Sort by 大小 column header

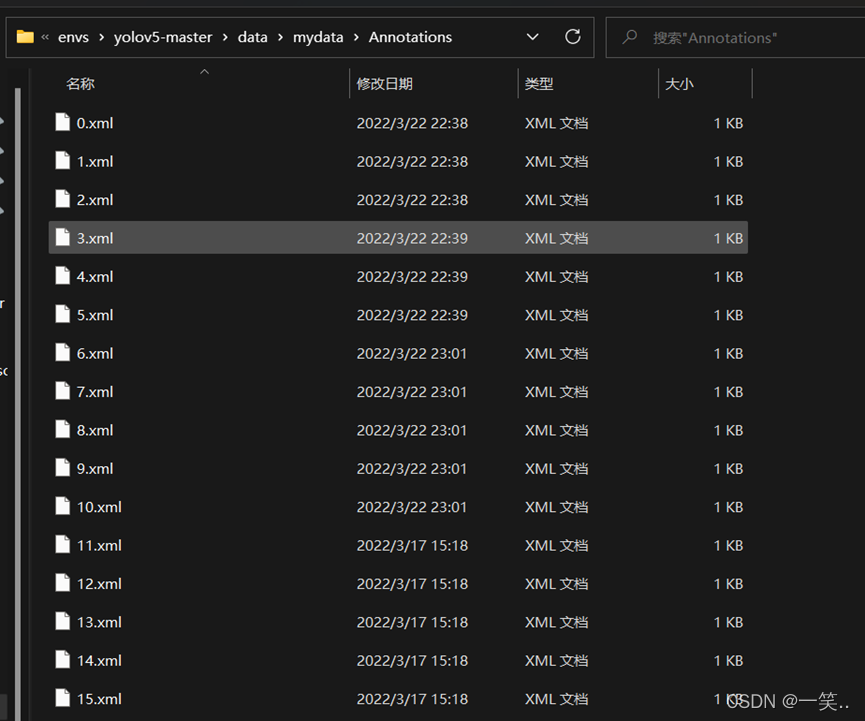[x=679, y=84]
